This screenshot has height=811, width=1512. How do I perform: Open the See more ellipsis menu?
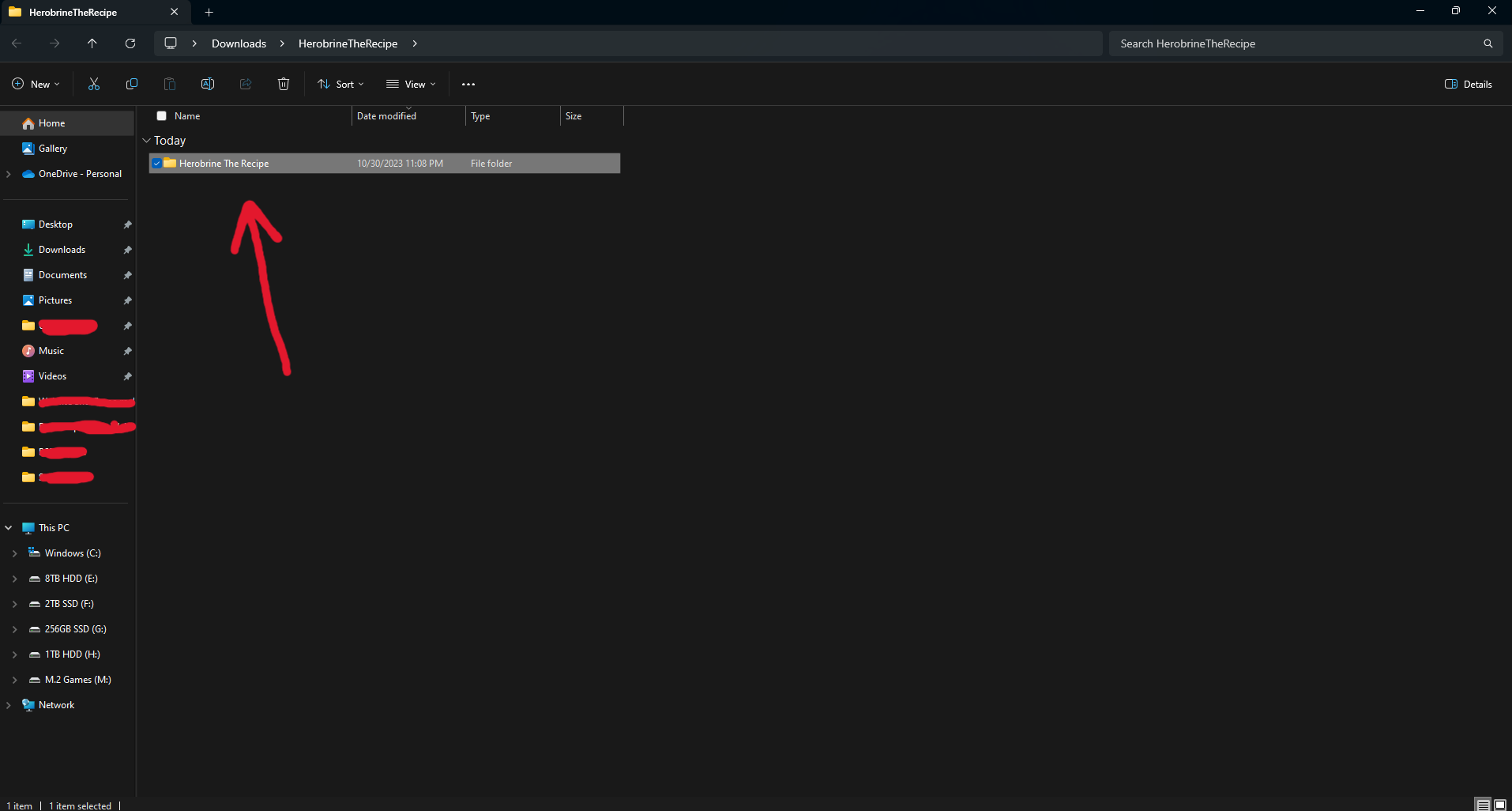(x=468, y=85)
